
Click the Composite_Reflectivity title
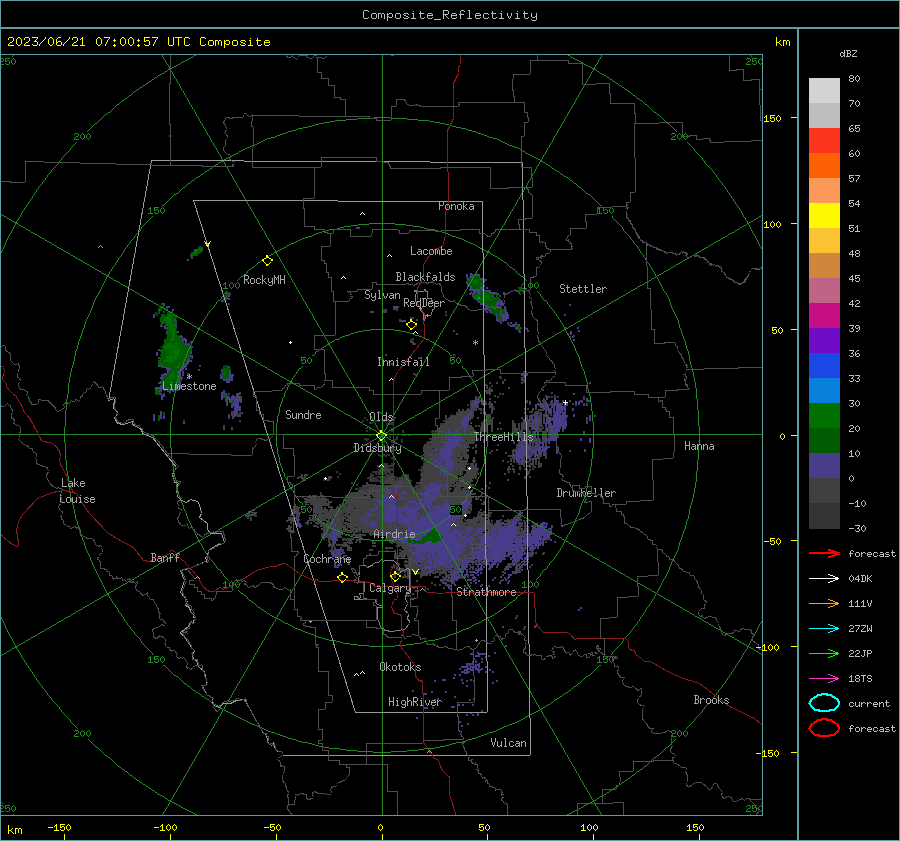point(450,15)
